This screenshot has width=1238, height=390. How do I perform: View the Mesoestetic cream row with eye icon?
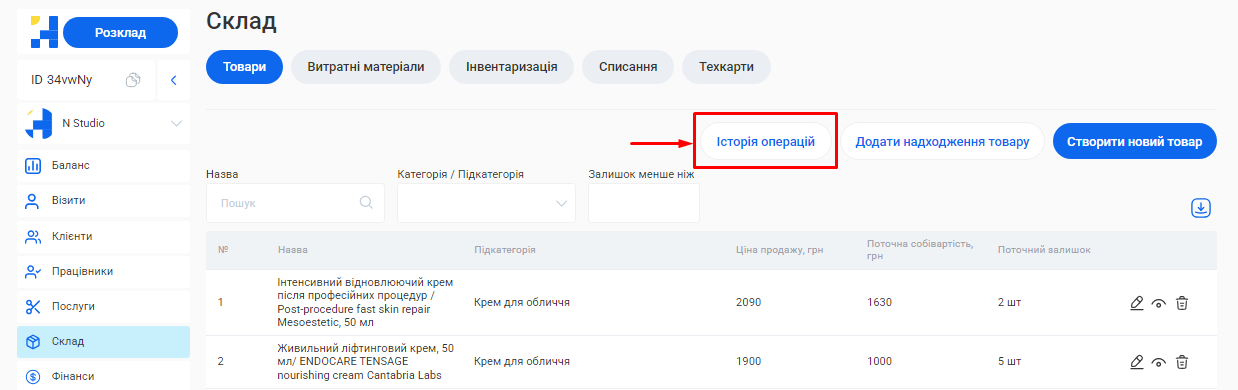[x=1159, y=303]
